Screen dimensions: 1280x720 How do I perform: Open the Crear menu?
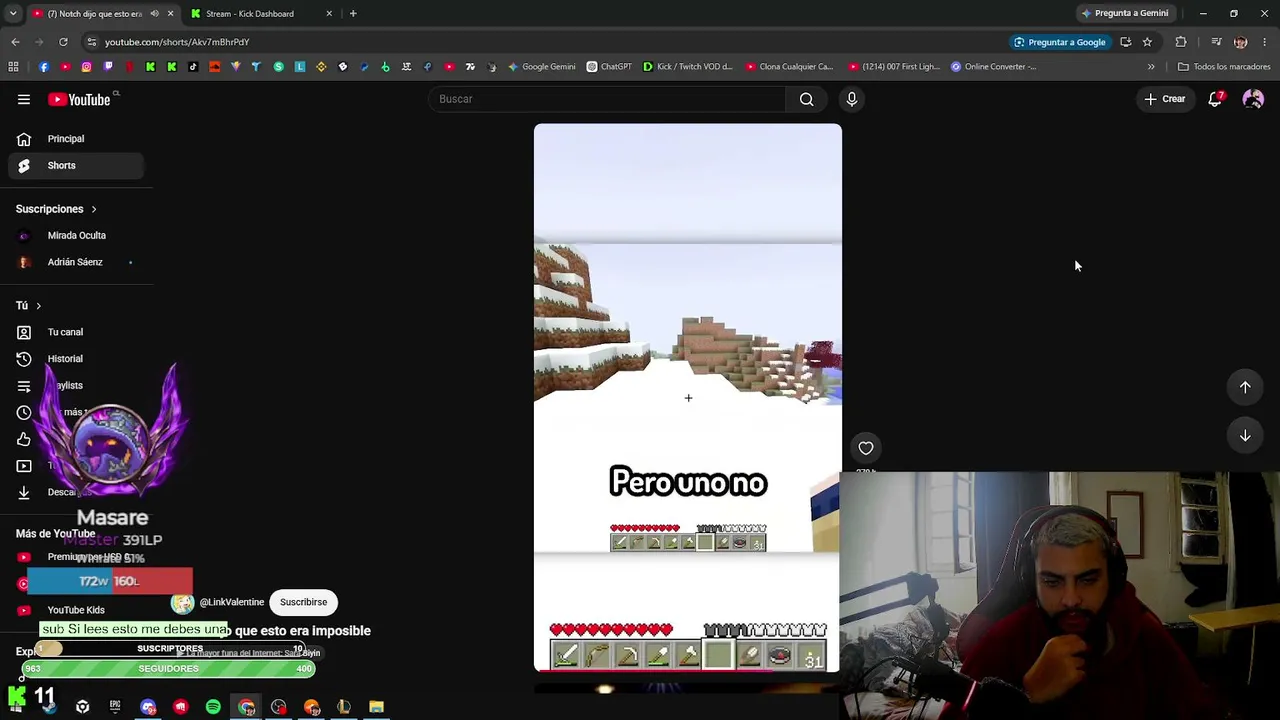1165,99
